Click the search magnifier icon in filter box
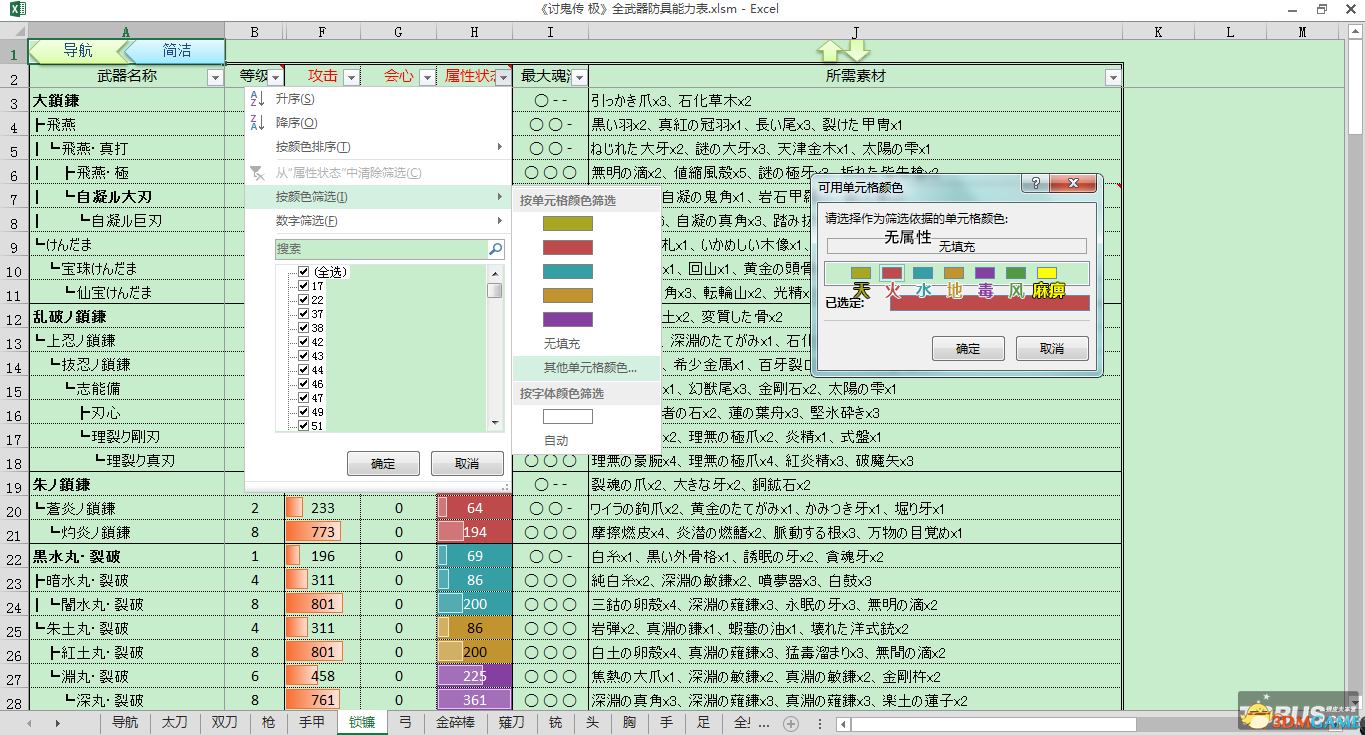The height and width of the screenshot is (735, 1365). pyautogui.click(x=495, y=249)
